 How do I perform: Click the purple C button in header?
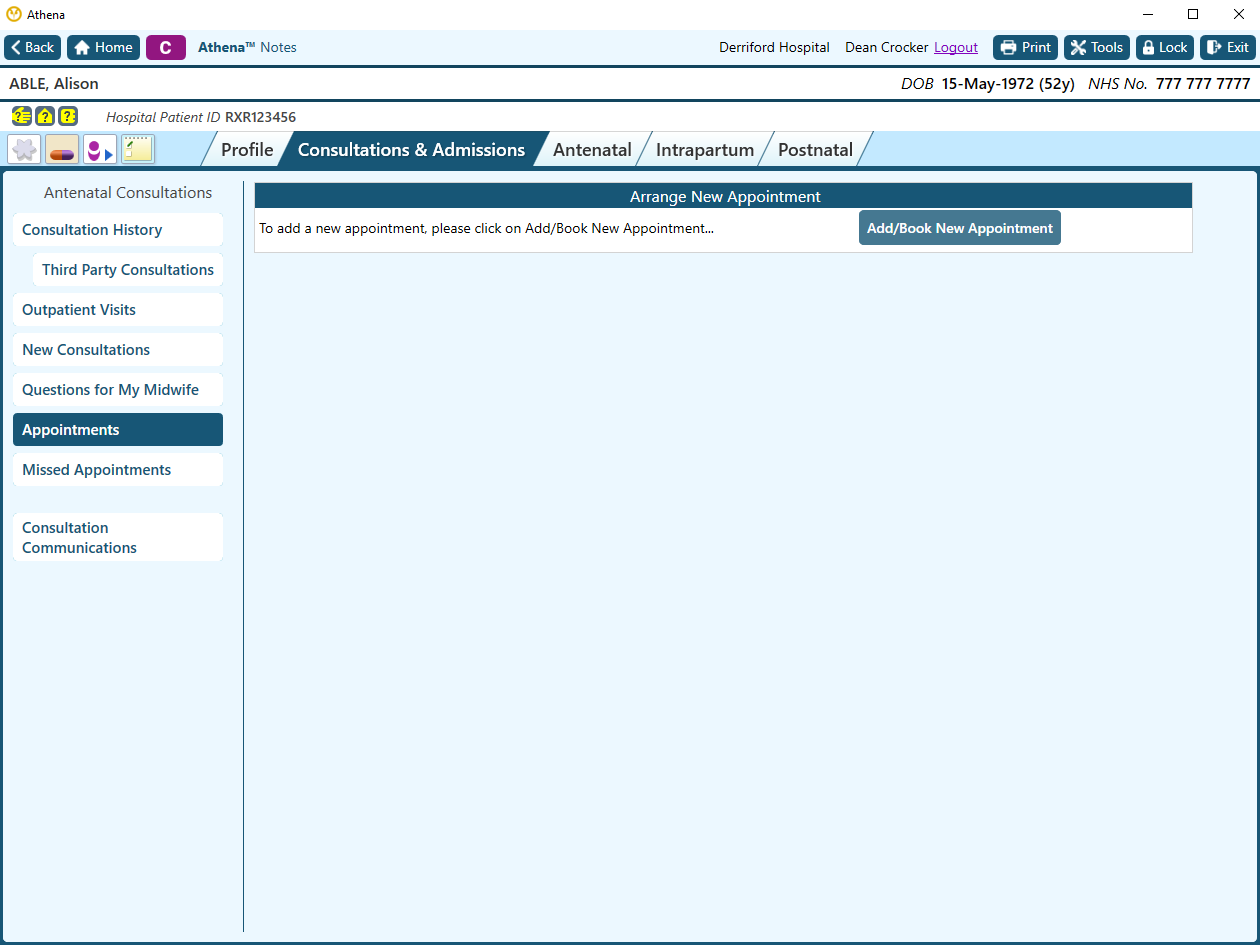tap(166, 47)
